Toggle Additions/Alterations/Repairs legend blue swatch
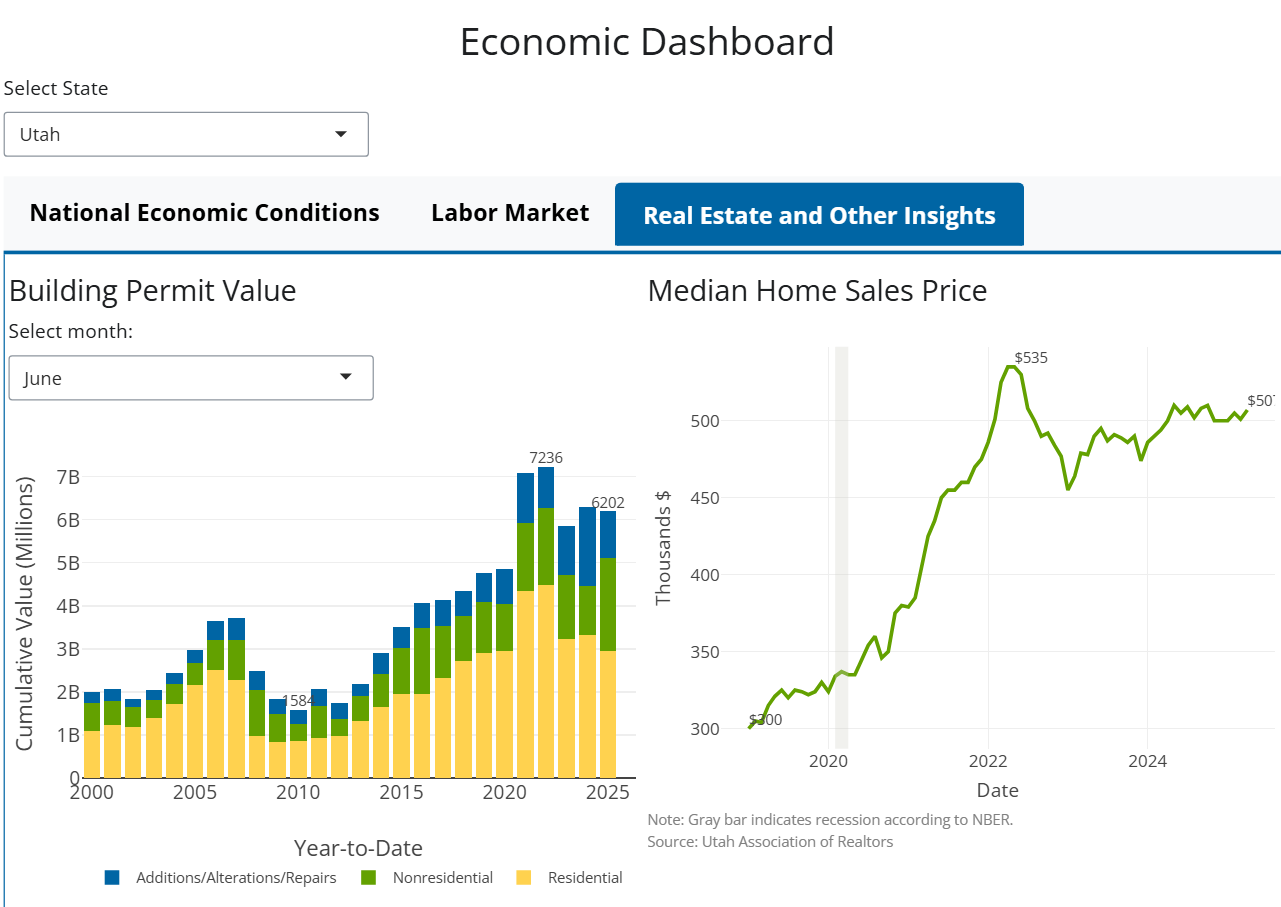This screenshot has width=1281, height=907. [x=112, y=878]
